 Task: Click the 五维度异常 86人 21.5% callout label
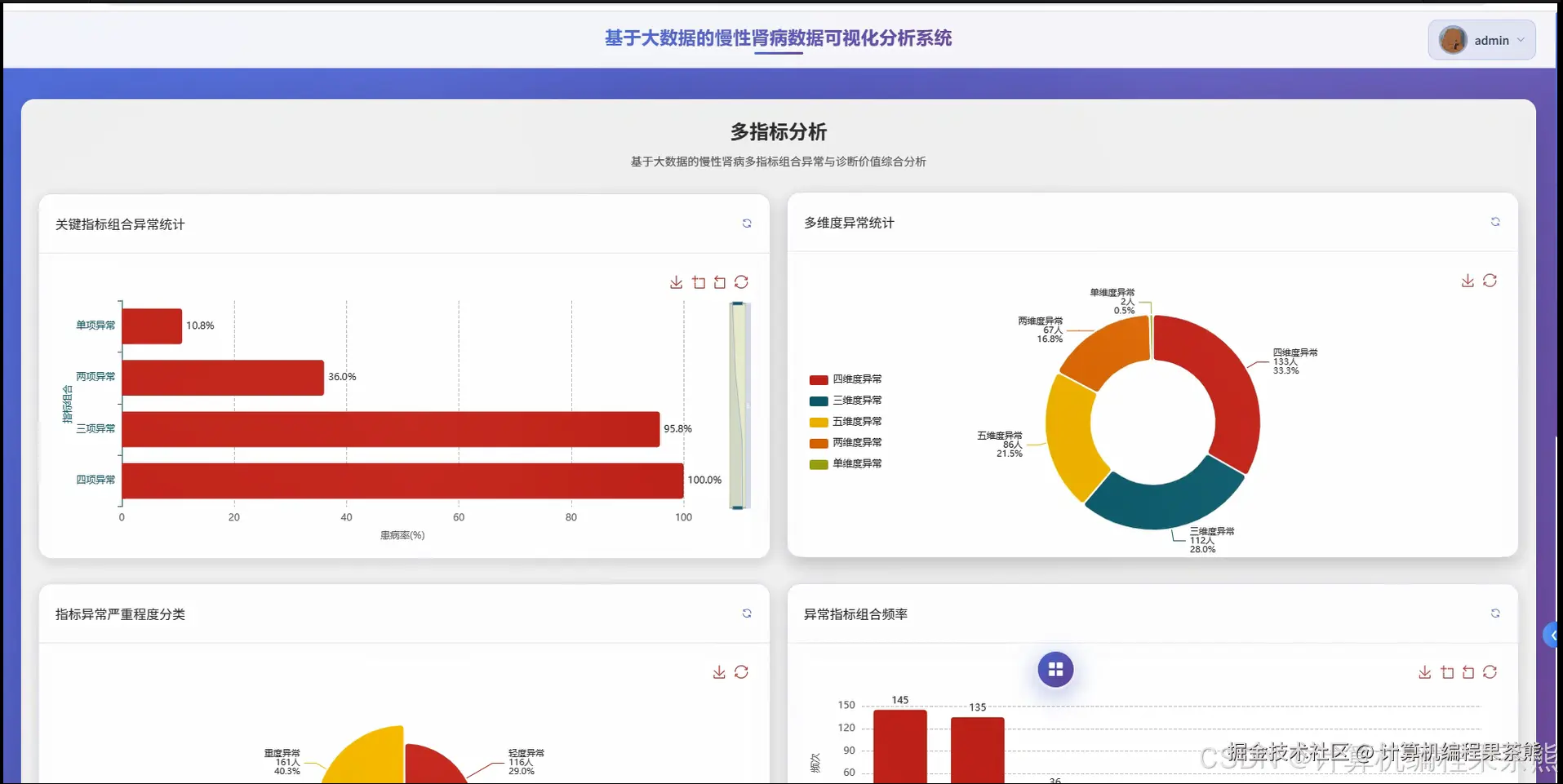click(x=1000, y=445)
